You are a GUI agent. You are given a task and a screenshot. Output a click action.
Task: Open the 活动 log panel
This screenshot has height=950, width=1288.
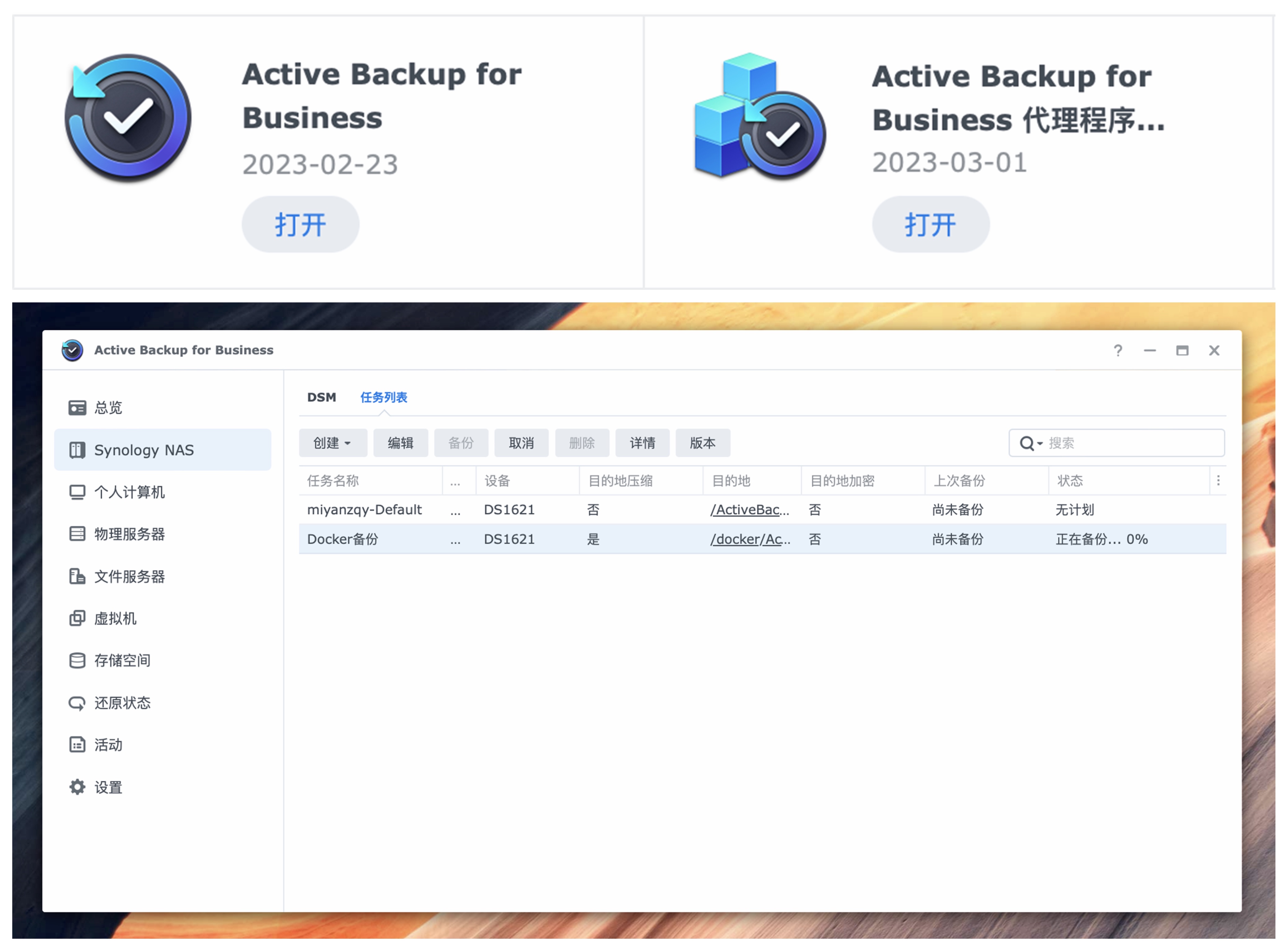[108, 744]
